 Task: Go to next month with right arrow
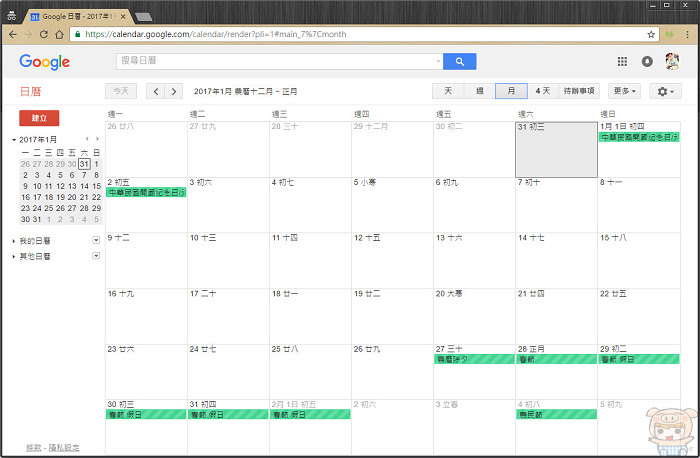coord(174,92)
